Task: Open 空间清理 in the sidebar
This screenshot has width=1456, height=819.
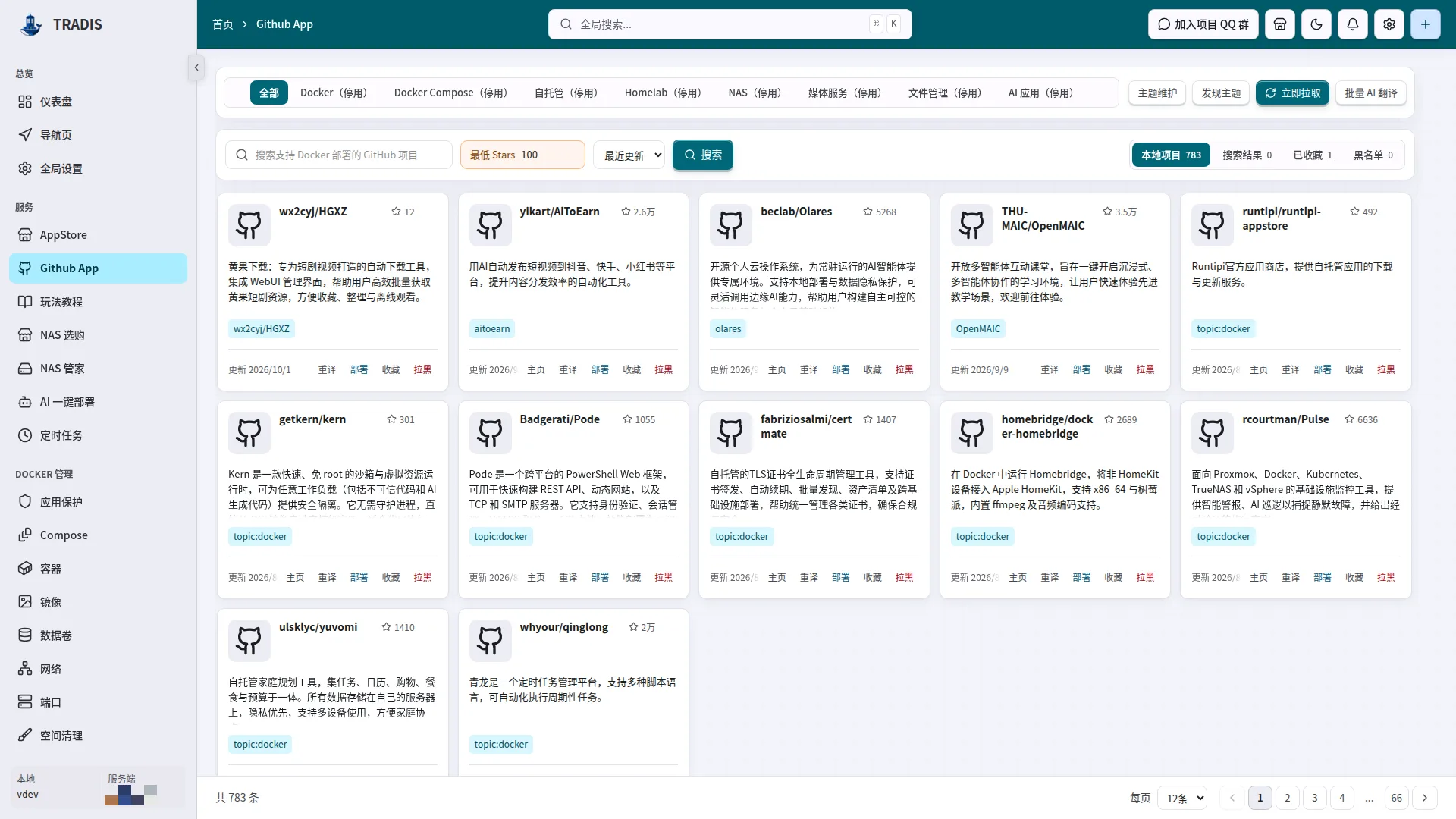Action: 98,736
